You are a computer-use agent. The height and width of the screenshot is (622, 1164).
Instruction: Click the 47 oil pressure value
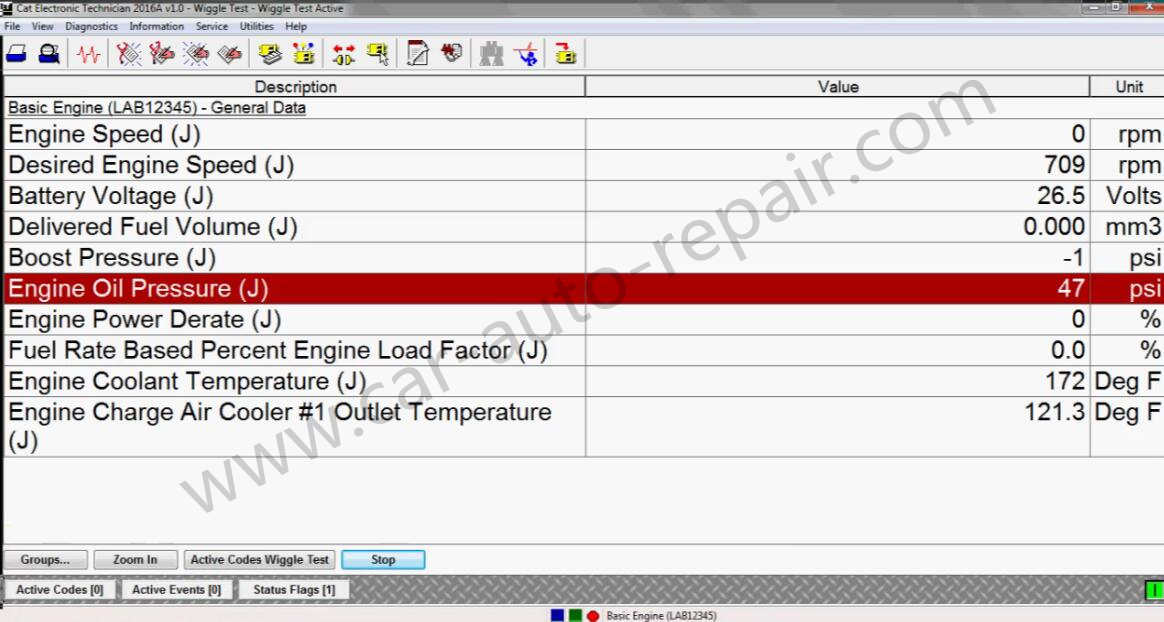tap(1071, 288)
